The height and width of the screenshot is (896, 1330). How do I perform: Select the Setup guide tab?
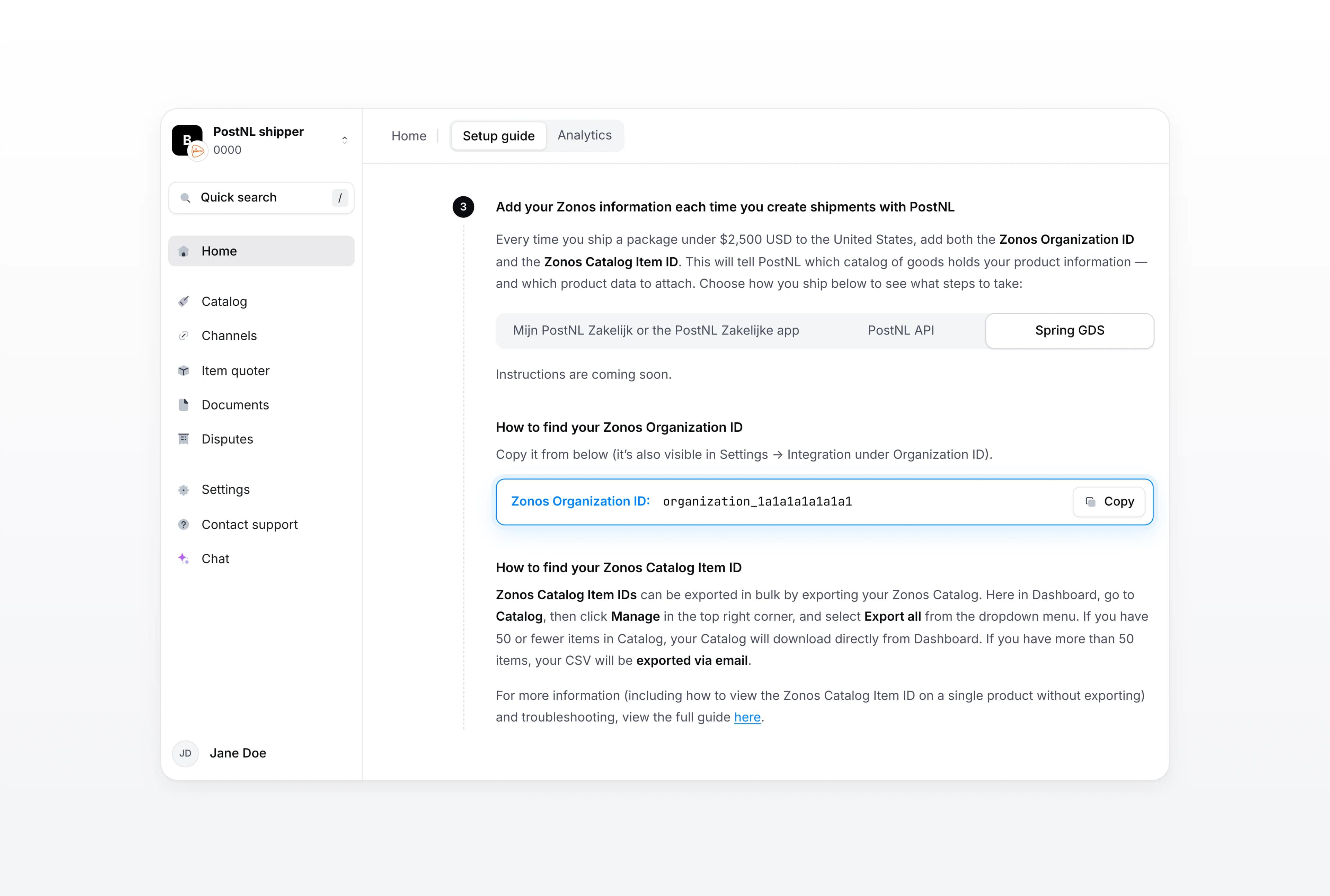pos(498,136)
